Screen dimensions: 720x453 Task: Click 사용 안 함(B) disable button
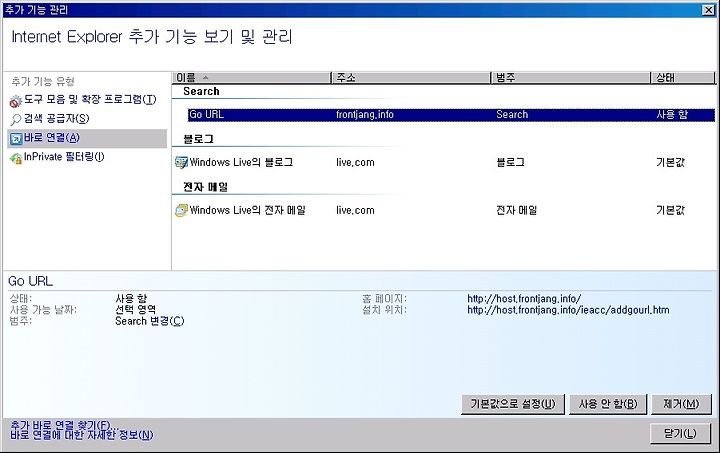pyautogui.click(x=608, y=404)
